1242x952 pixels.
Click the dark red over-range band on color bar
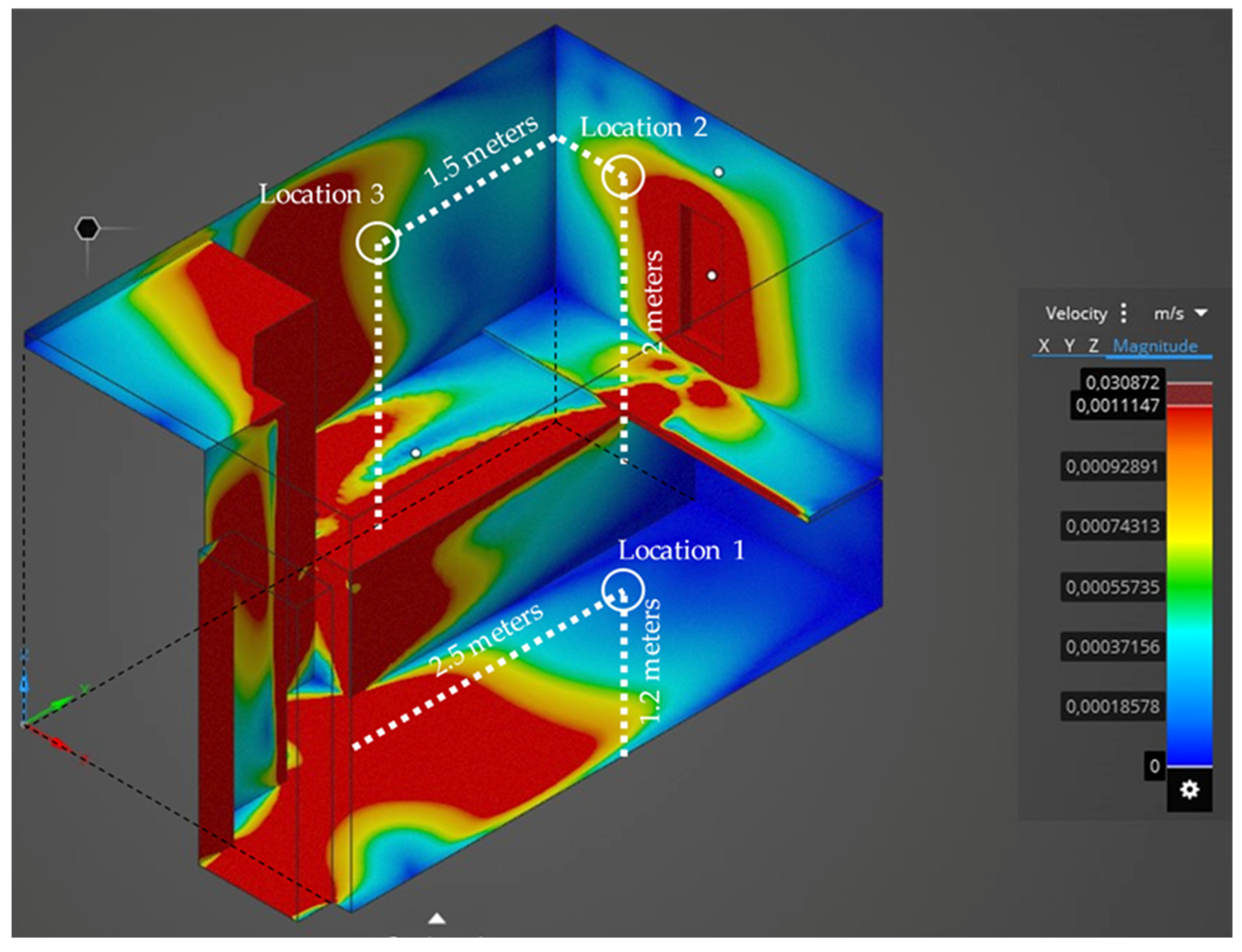[x=1189, y=395]
